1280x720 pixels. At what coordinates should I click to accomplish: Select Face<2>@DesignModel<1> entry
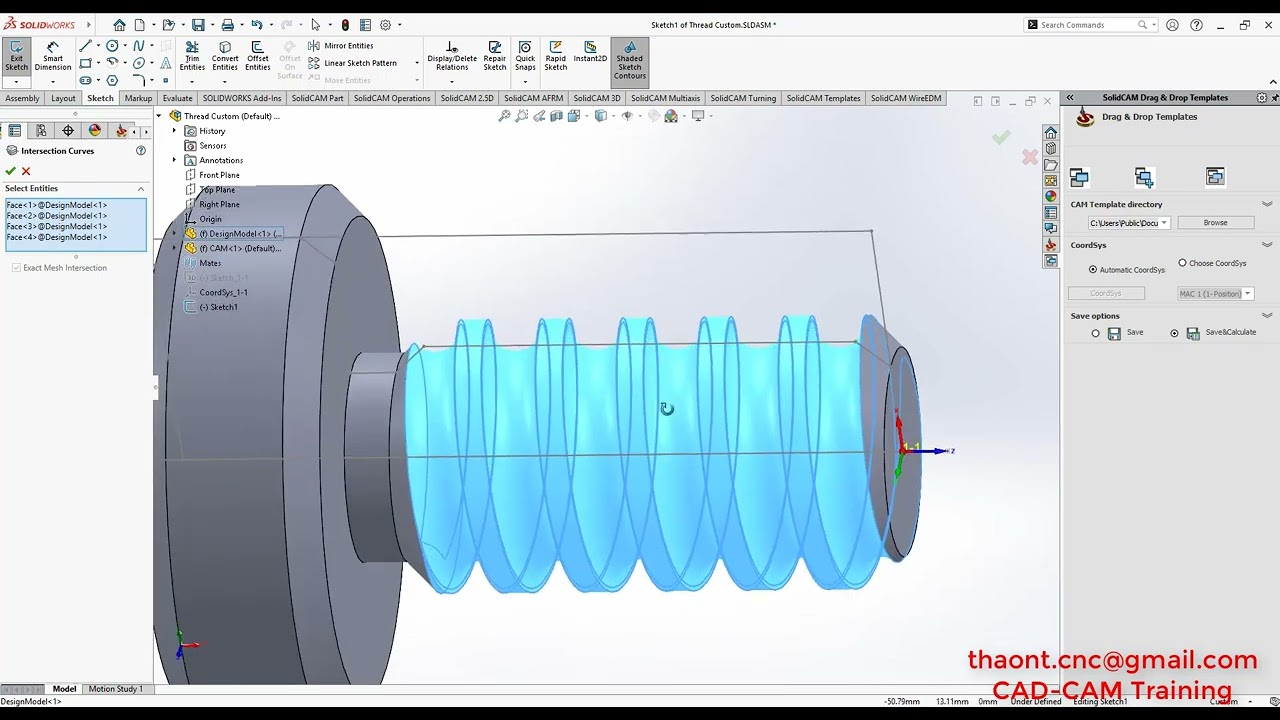56,216
